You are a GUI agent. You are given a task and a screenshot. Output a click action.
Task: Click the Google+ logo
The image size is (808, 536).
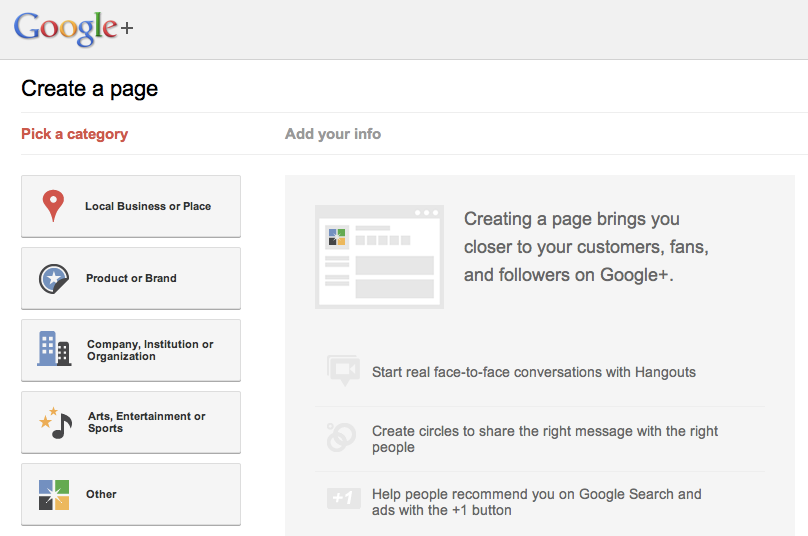(73, 28)
